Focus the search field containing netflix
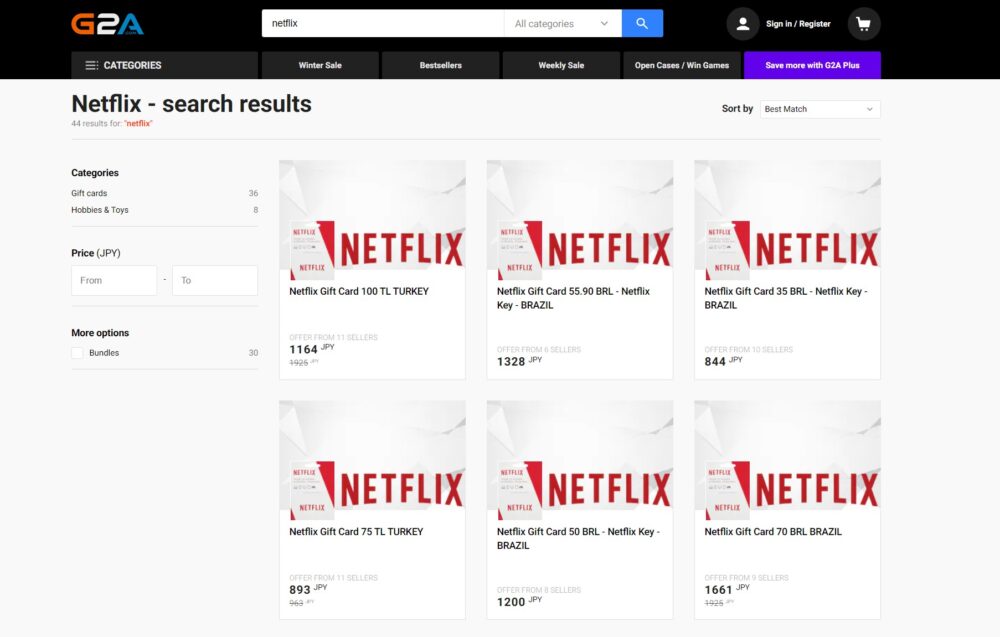Viewport: 1000px width, 637px height. click(383, 24)
